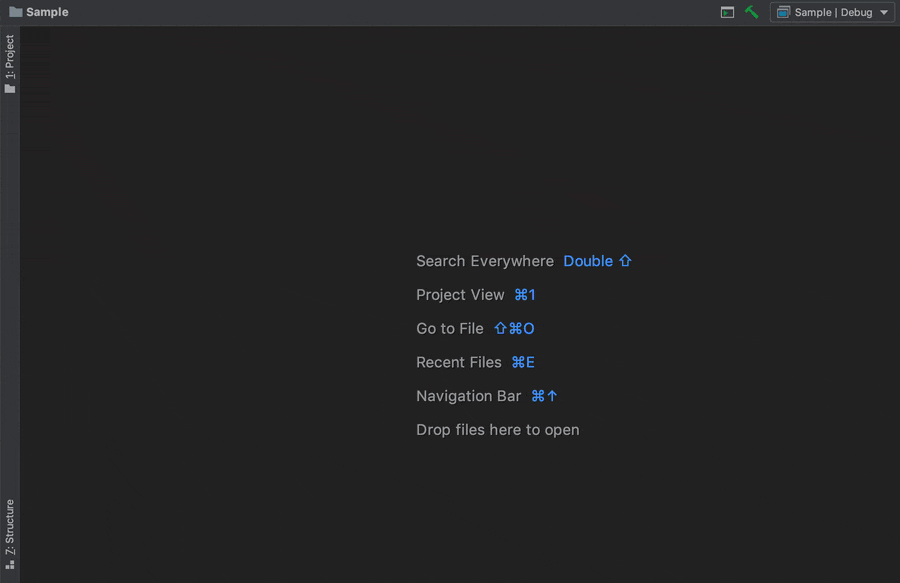Open the Sample | Debug configuration dropdown
900x583 pixels.
(x=832, y=12)
